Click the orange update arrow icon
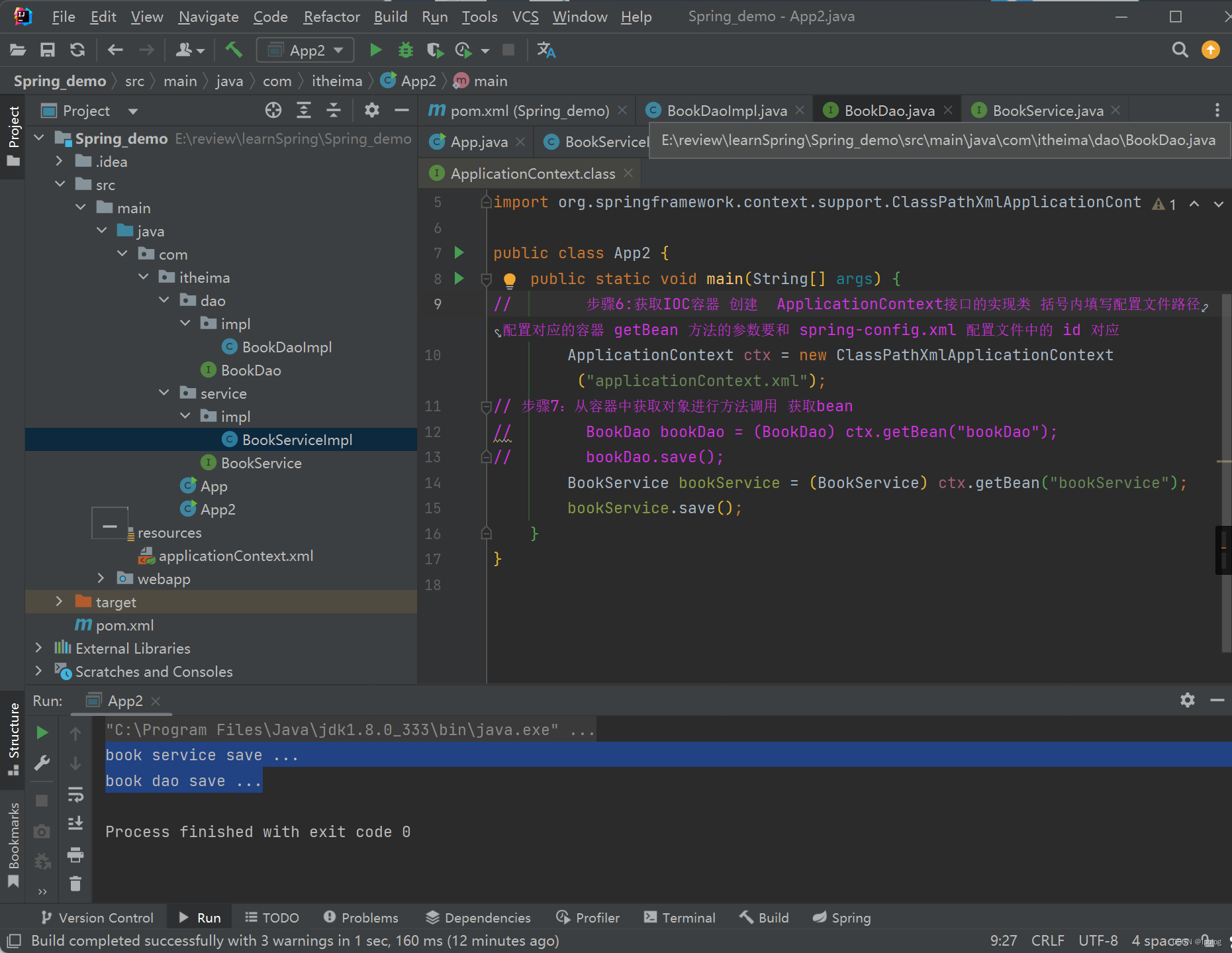 click(1211, 50)
